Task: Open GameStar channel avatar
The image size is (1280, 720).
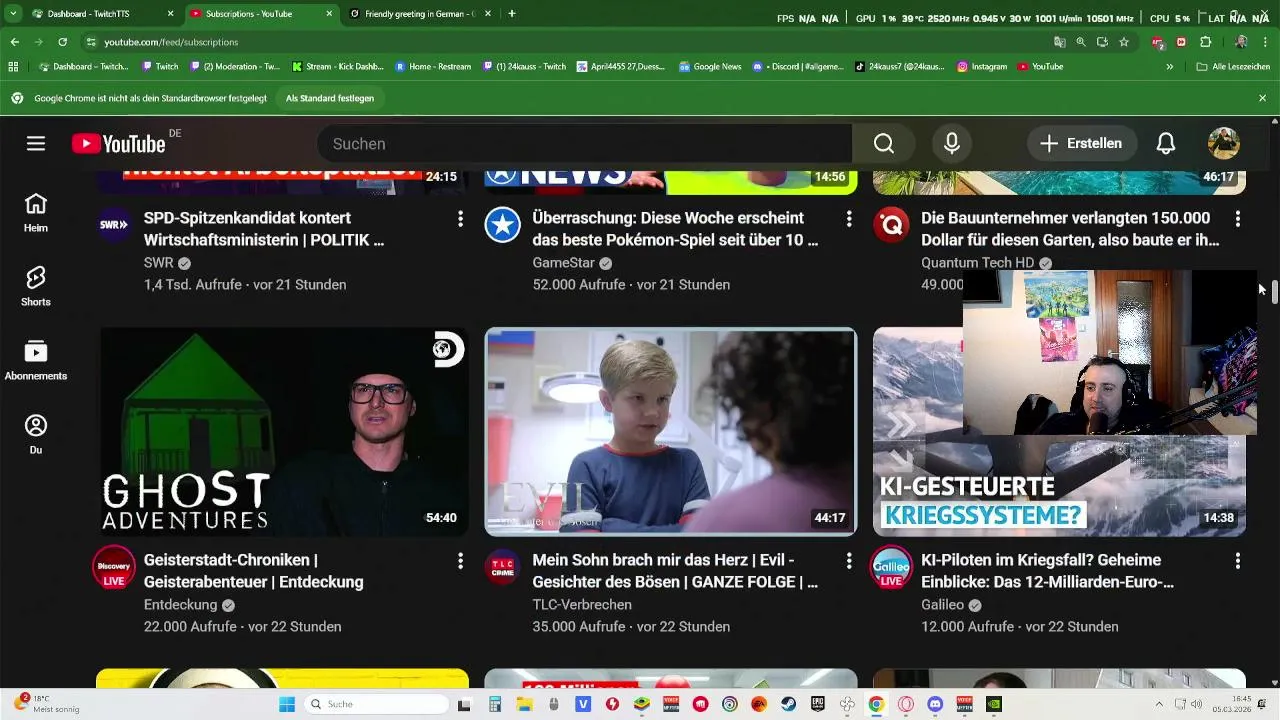Action: tap(503, 225)
